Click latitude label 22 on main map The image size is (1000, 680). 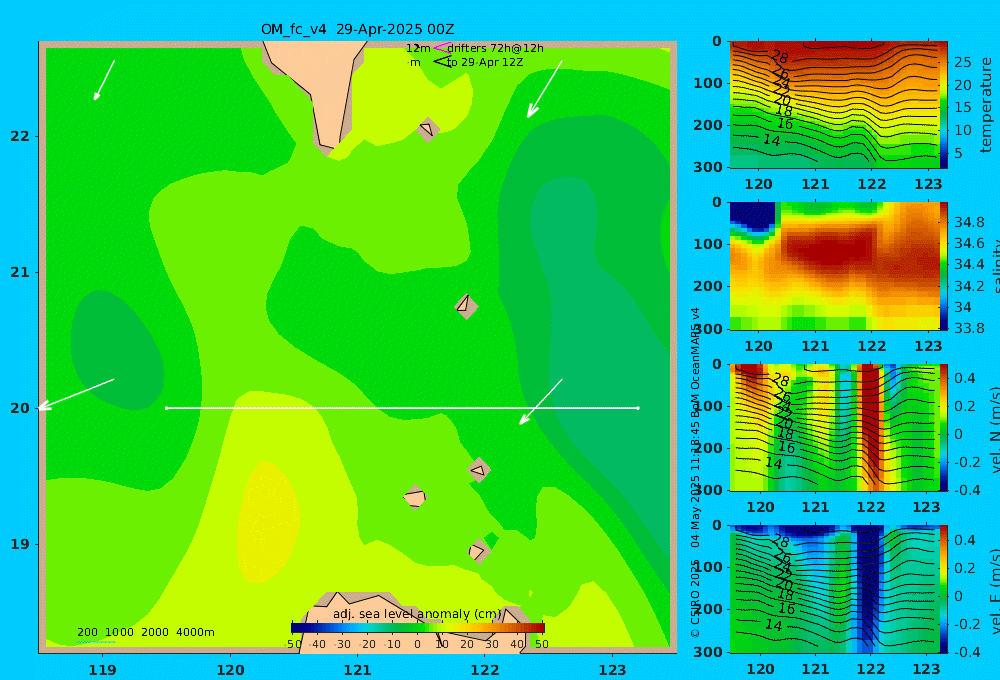click(x=20, y=136)
